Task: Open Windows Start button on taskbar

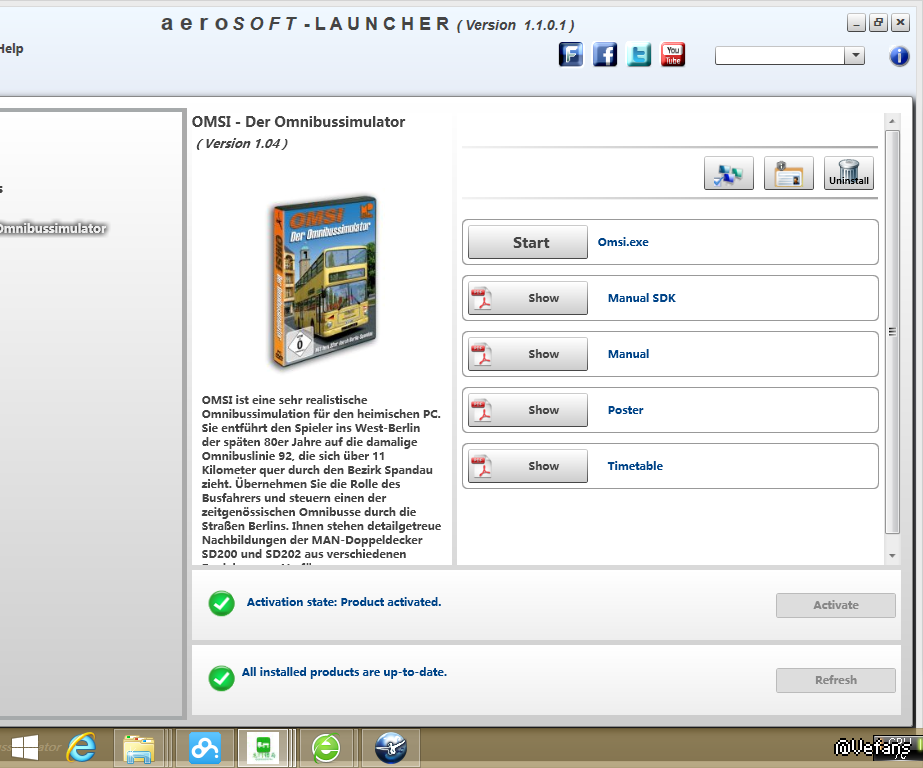Action: click(x=25, y=747)
